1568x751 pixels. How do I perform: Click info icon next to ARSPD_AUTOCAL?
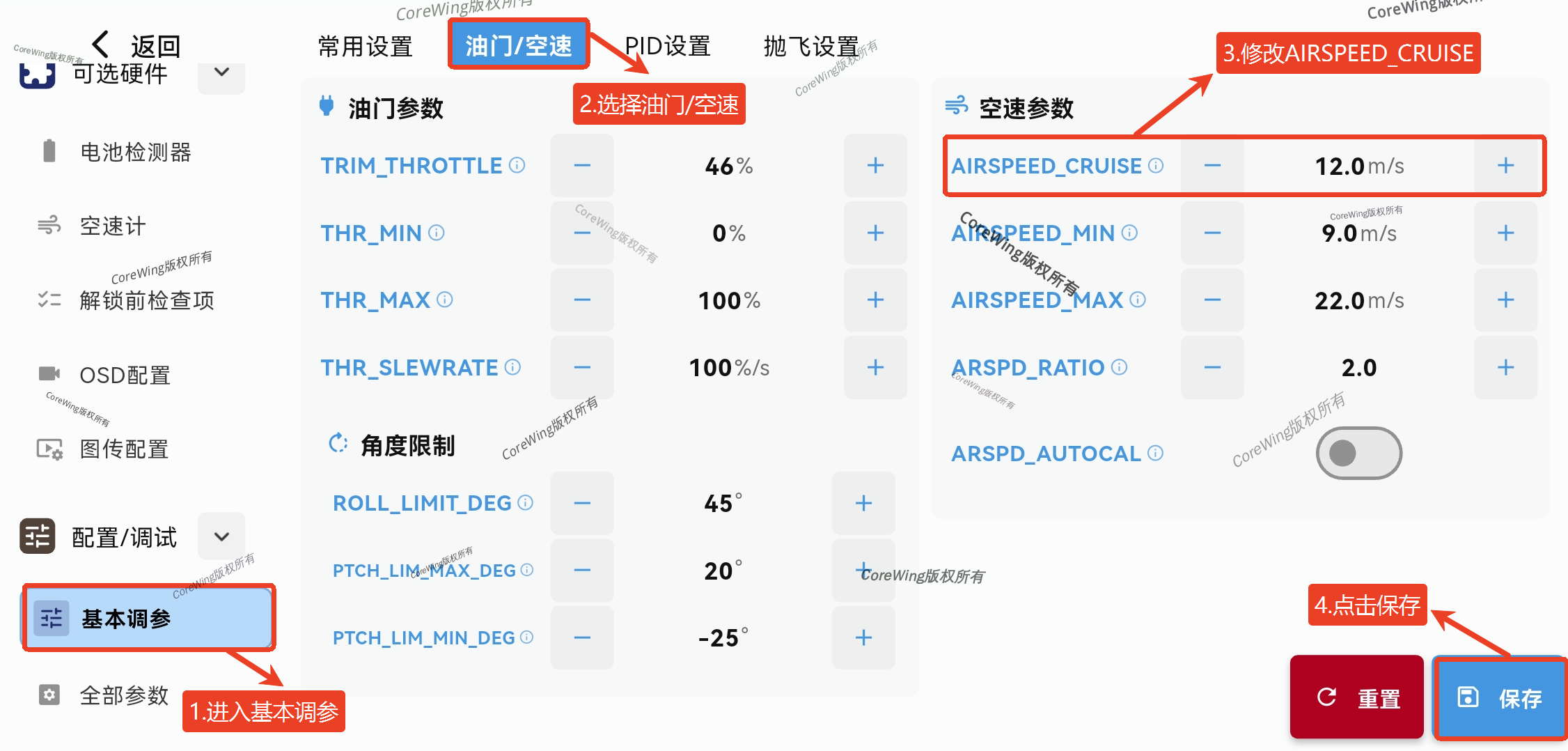pyautogui.click(x=1155, y=454)
